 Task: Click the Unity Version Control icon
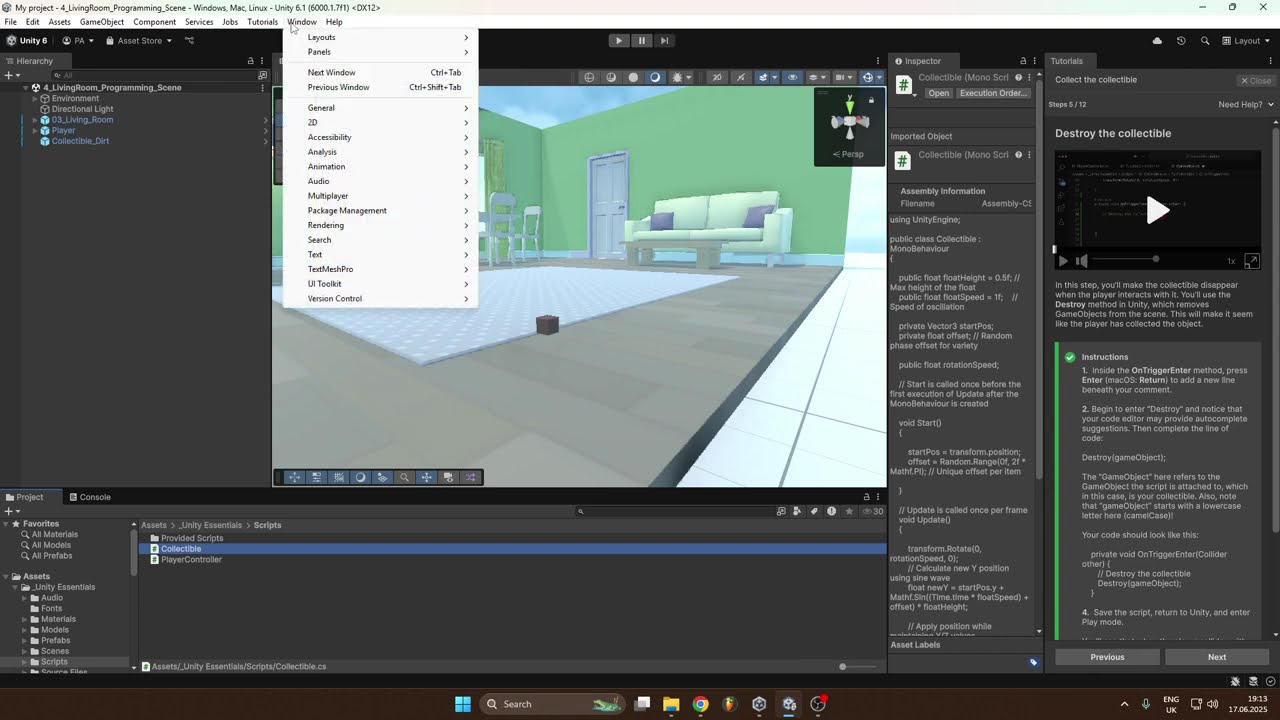tap(189, 41)
